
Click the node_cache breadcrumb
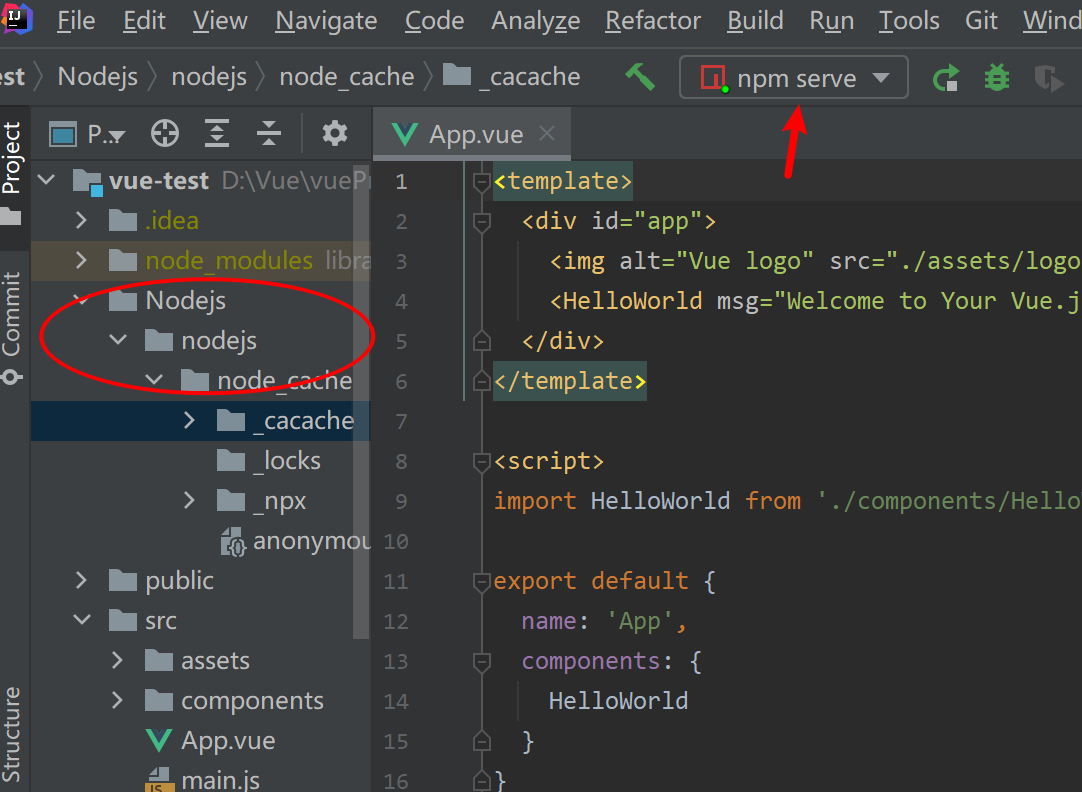346,77
